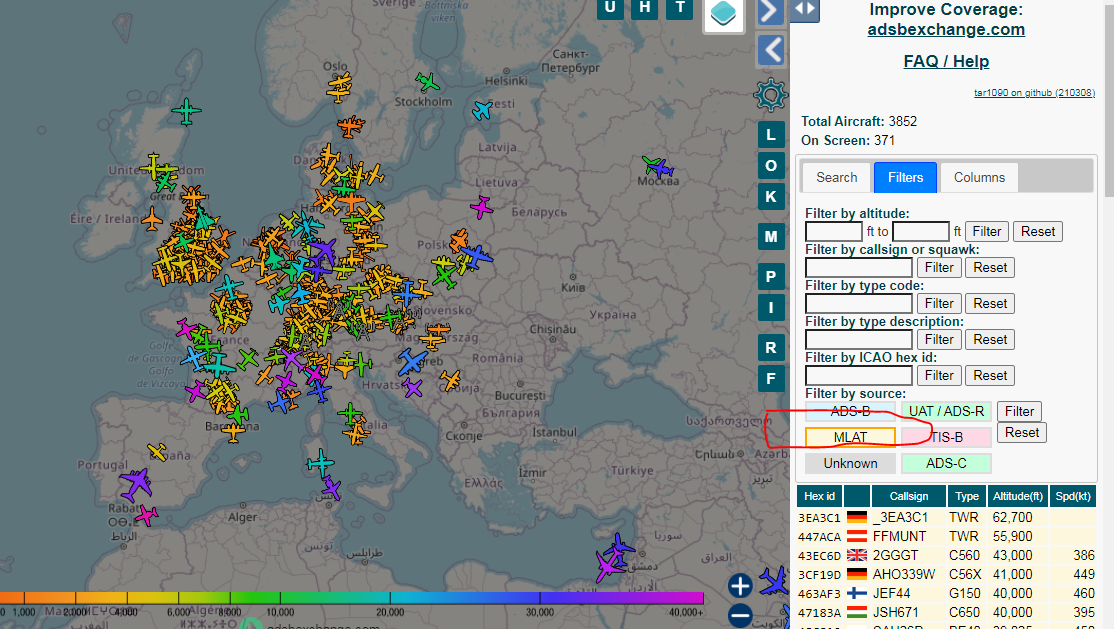This screenshot has width=1114, height=629.
Task: Collapse sidebar with left chevron button
Action: (x=771, y=50)
